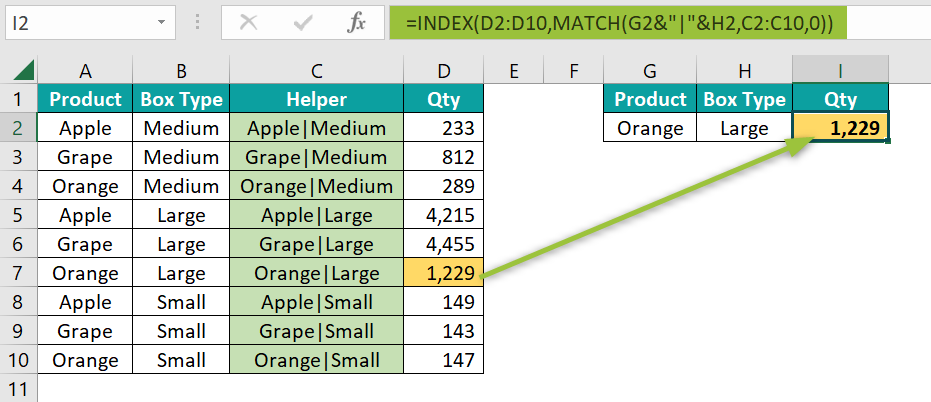Select the Grape|Large helper cell
This screenshot has width=931, height=402.
click(316, 243)
